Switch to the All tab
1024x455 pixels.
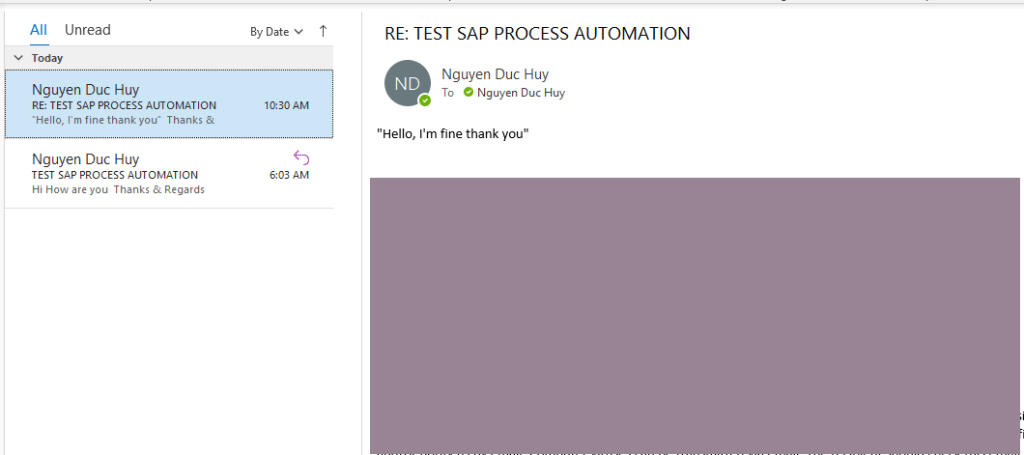(38, 30)
